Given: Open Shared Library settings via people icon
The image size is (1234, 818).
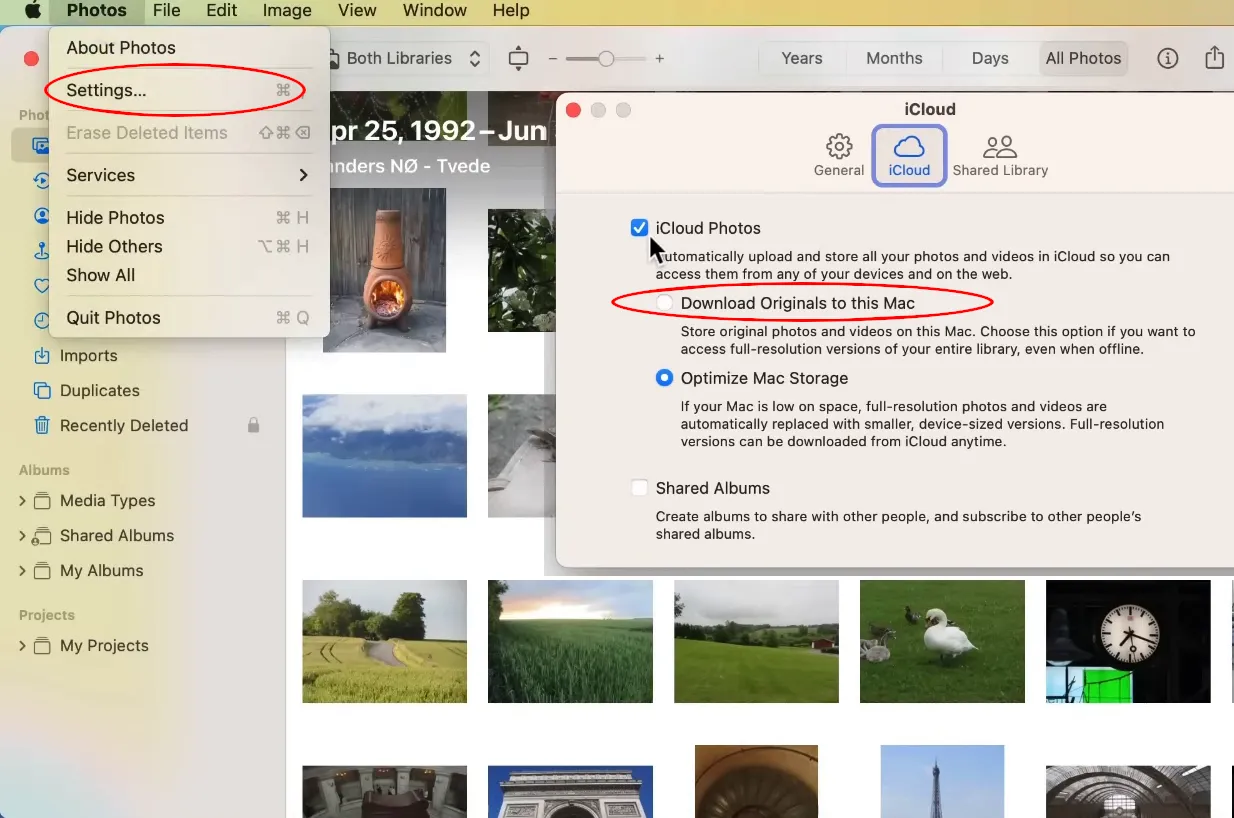Looking at the screenshot, I should [x=999, y=148].
